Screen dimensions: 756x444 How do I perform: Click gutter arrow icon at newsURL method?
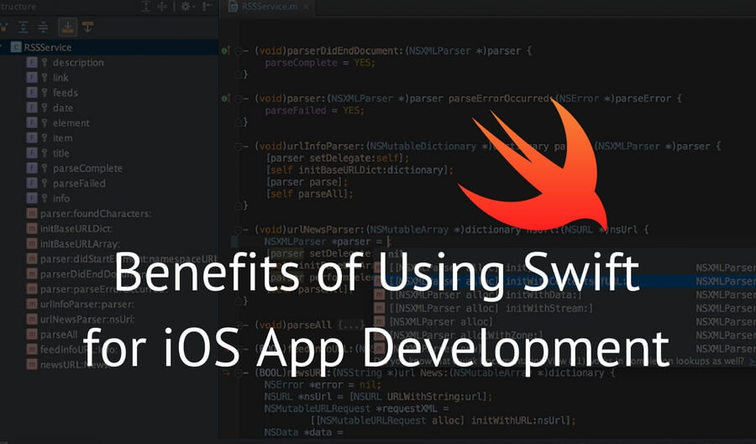225,373
